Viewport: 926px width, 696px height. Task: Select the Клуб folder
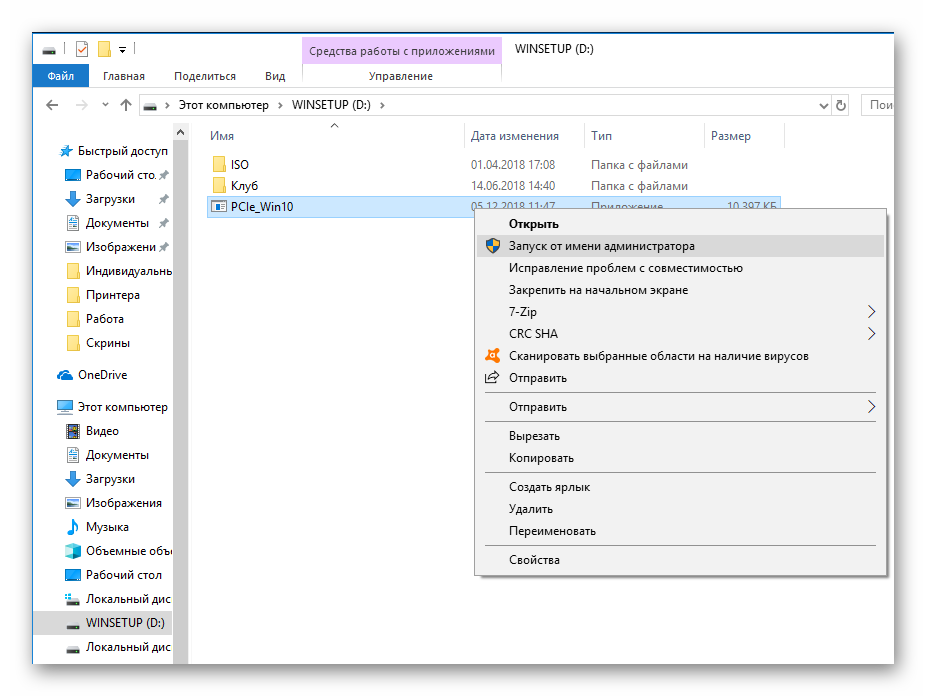click(x=244, y=186)
